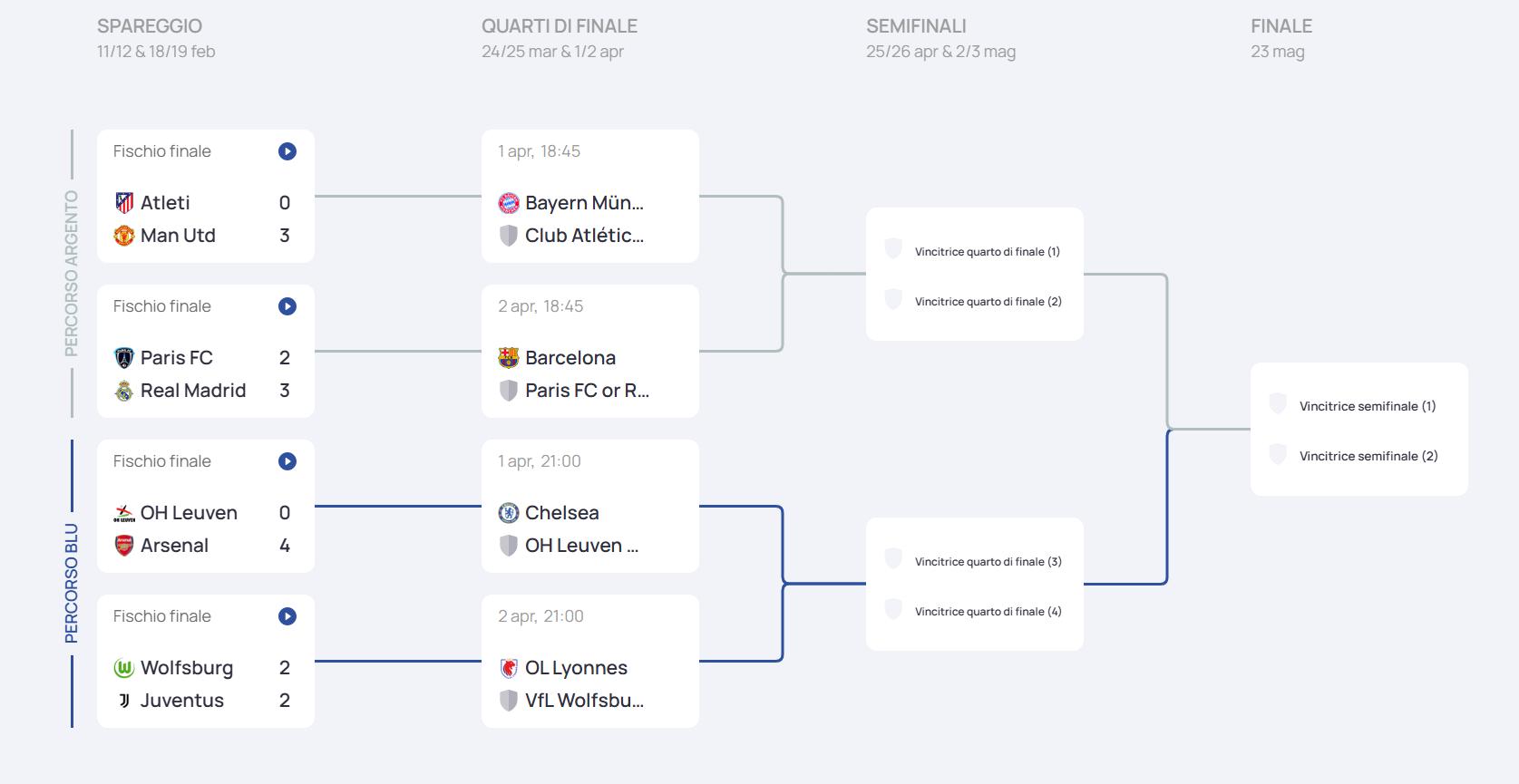Click the Wolfsburg crest icon
This screenshot has height=784, width=1519.
pos(124,668)
